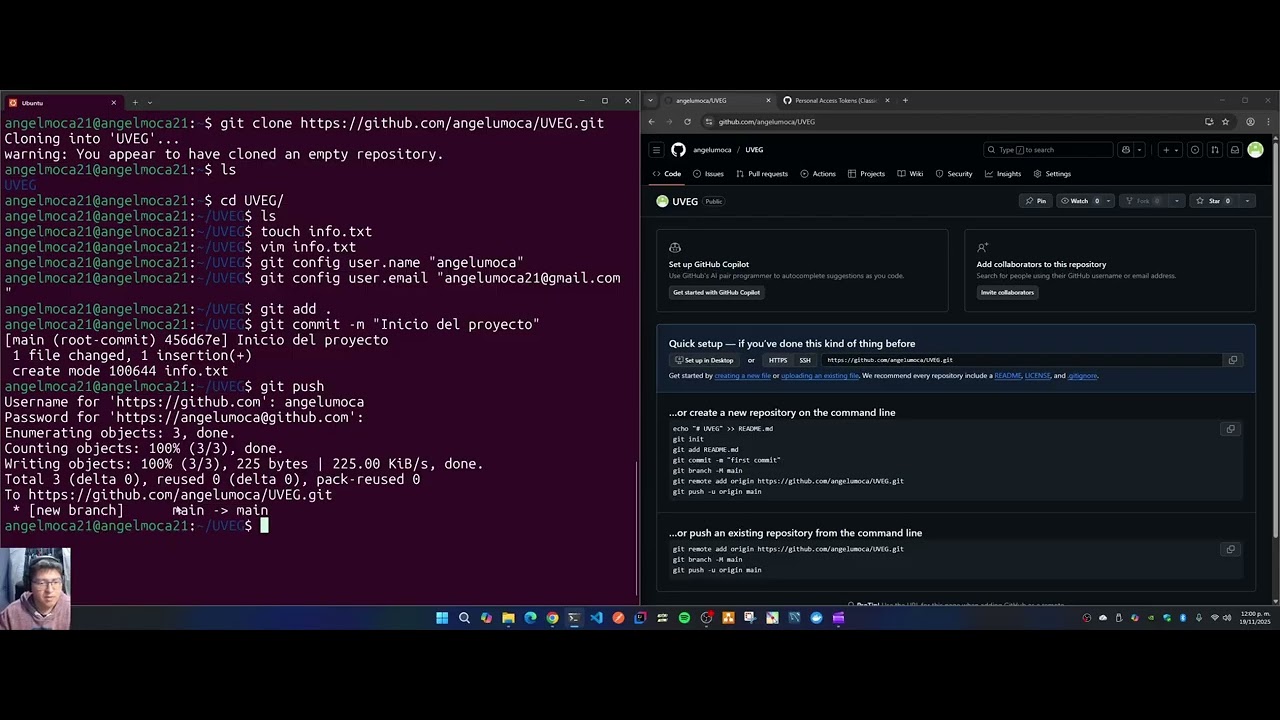Expand the Star lists dropdown arrow
The height and width of the screenshot is (720, 1280).
pos(1247,201)
